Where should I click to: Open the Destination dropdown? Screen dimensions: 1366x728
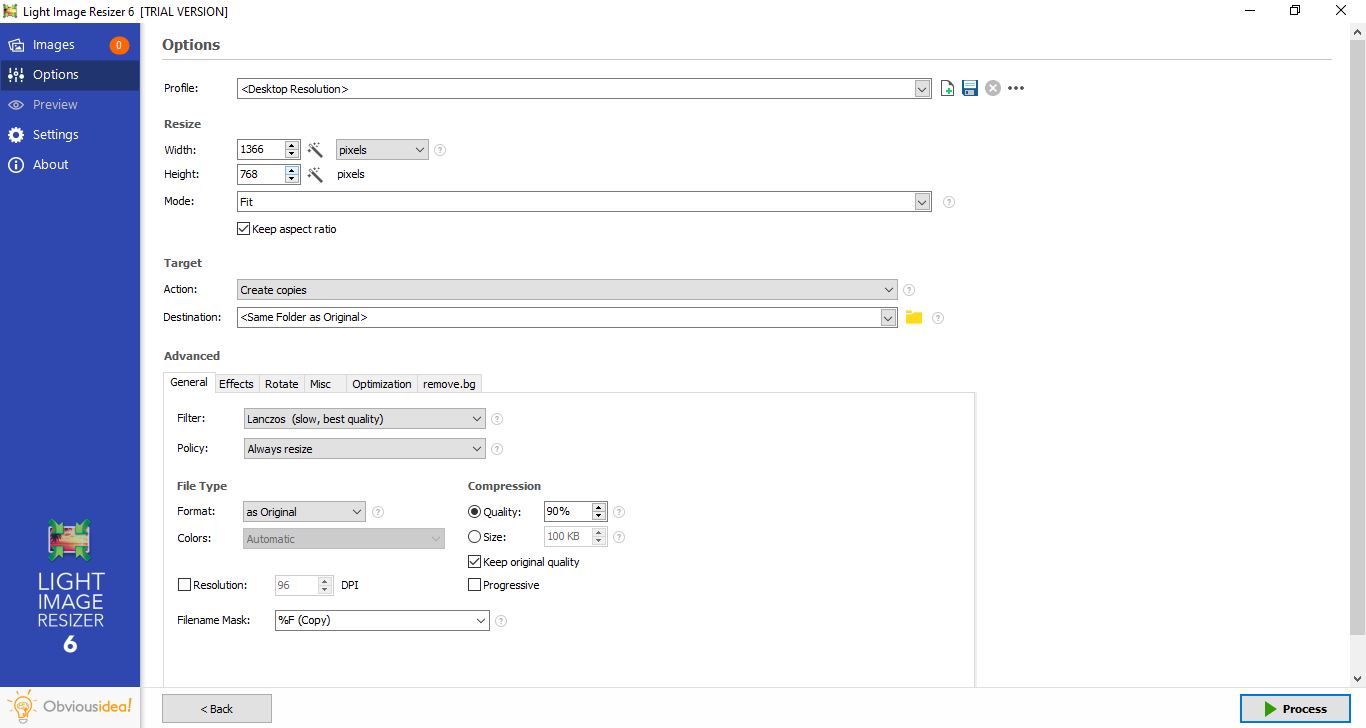coord(567,317)
